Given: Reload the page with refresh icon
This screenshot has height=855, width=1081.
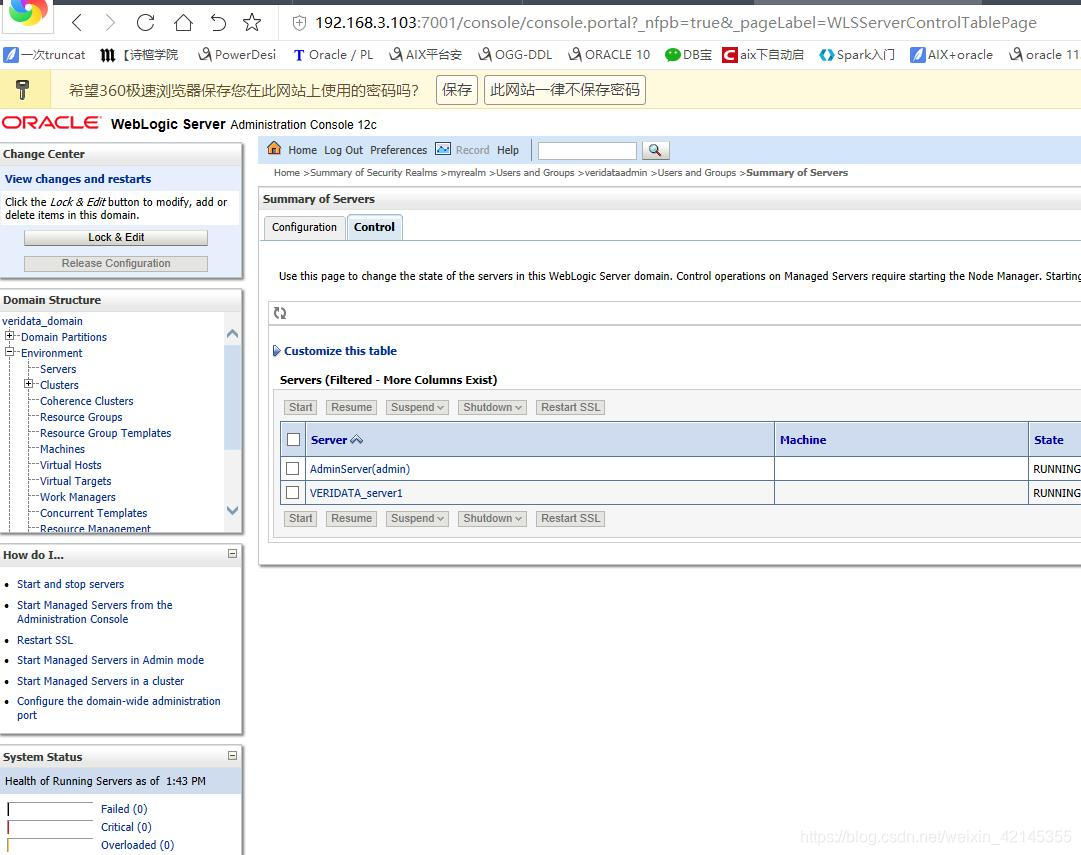Looking at the screenshot, I should pos(145,23).
